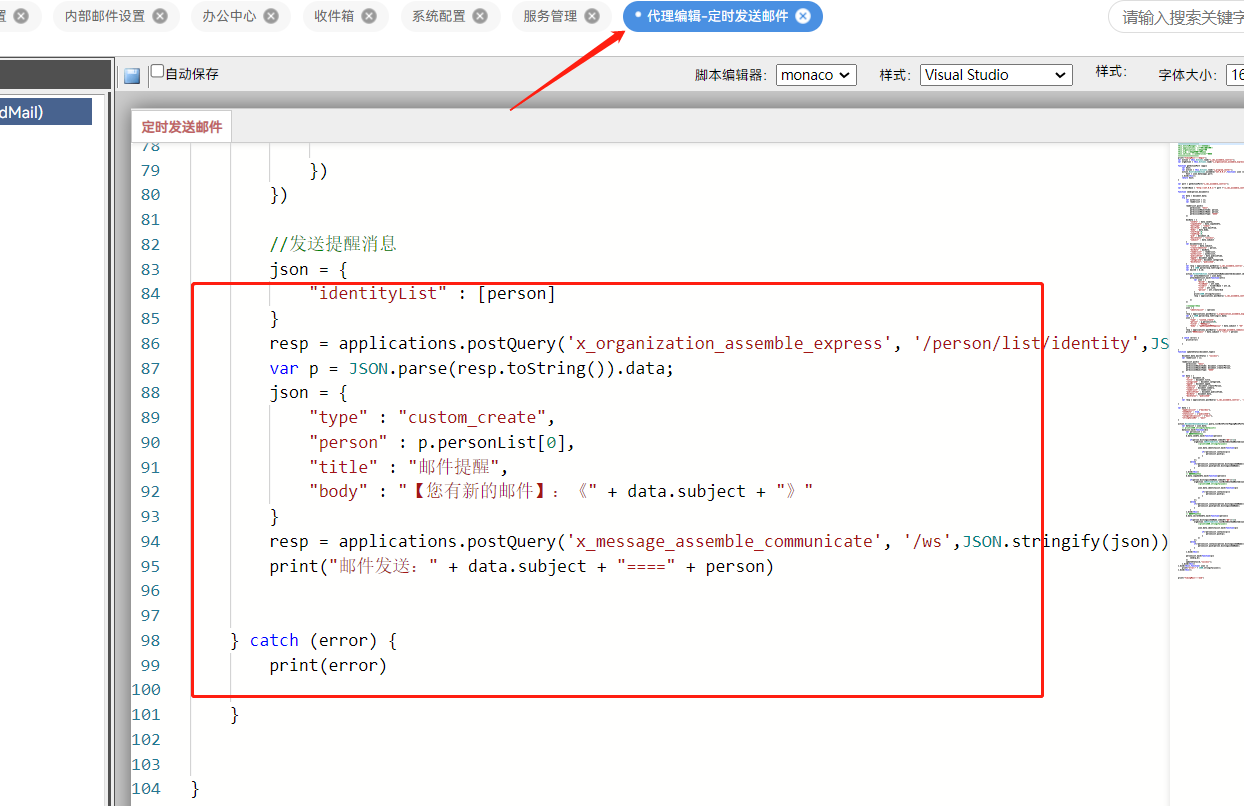
Task: Click the blue save disk icon
Action: pos(132,76)
